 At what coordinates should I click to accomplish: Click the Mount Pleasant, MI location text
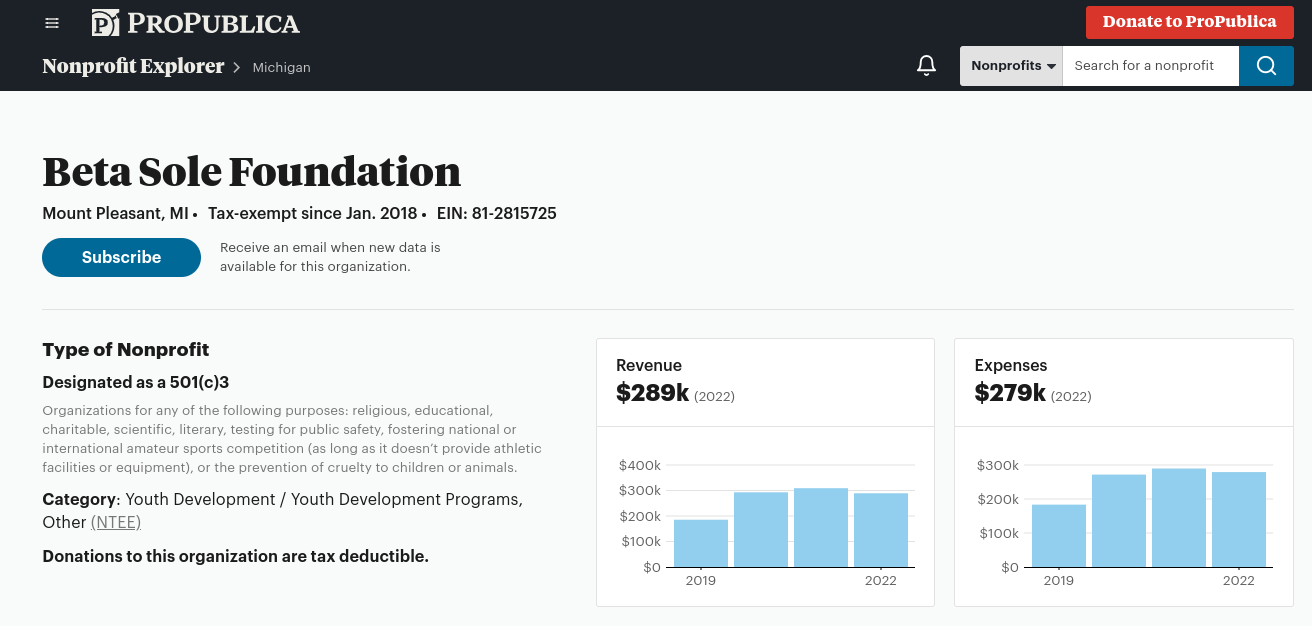(x=115, y=213)
